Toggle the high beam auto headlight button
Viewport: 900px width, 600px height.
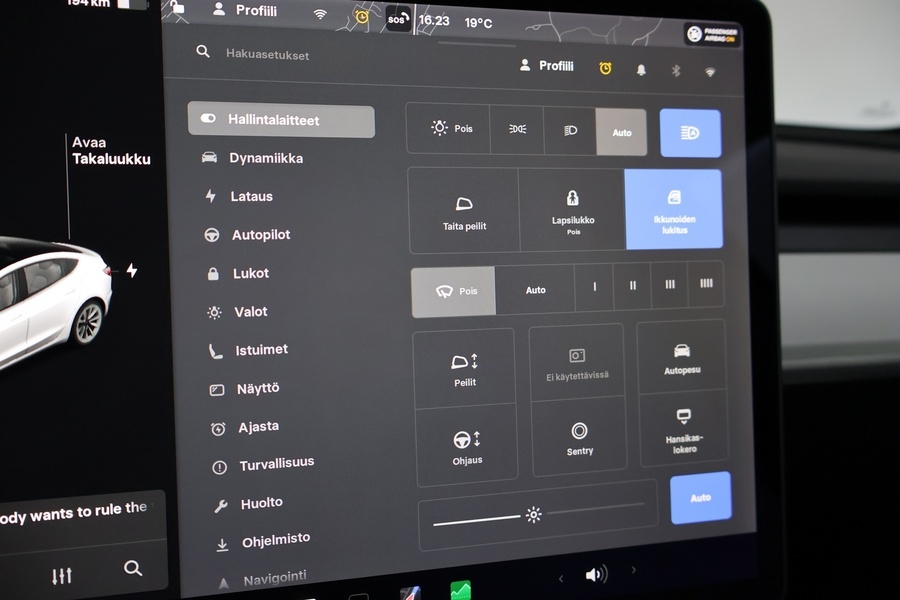coord(690,133)
